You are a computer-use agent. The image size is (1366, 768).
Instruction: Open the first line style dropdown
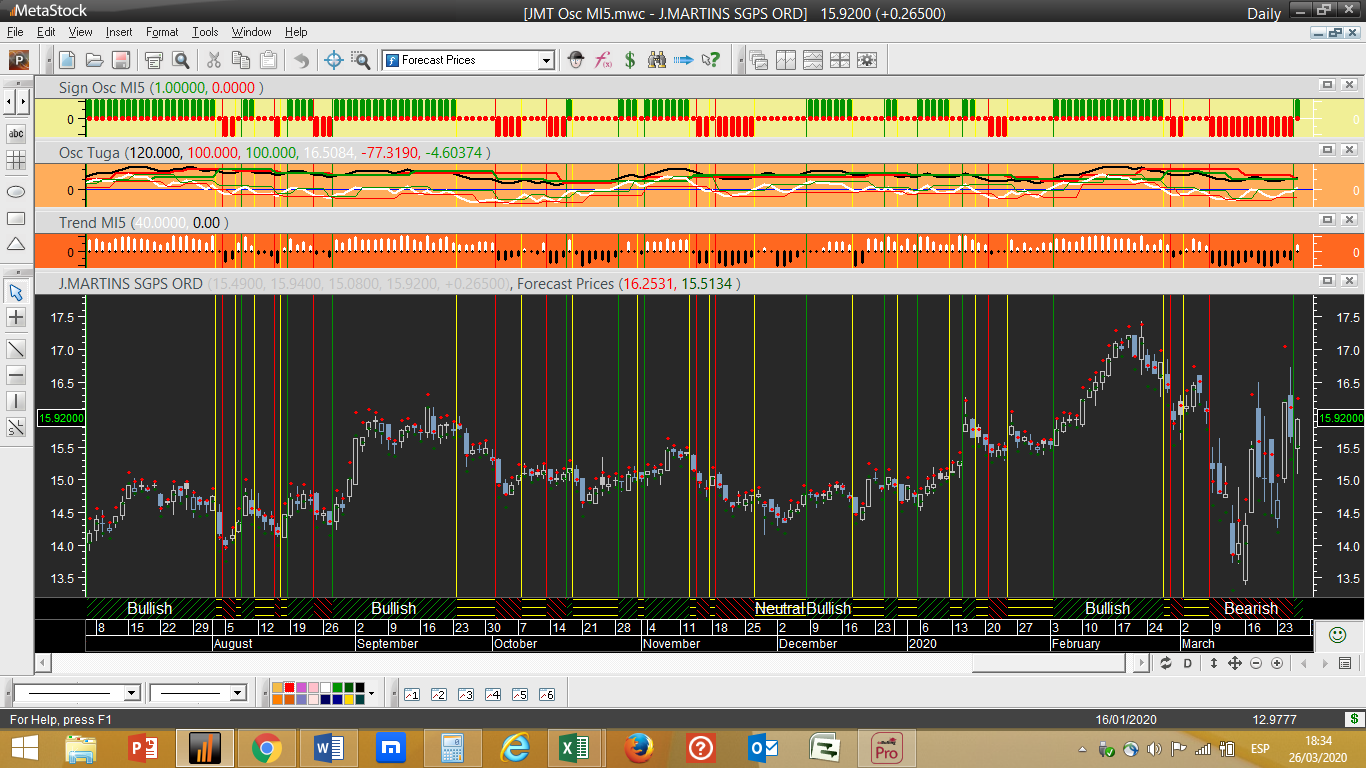[x=131, y=693]
